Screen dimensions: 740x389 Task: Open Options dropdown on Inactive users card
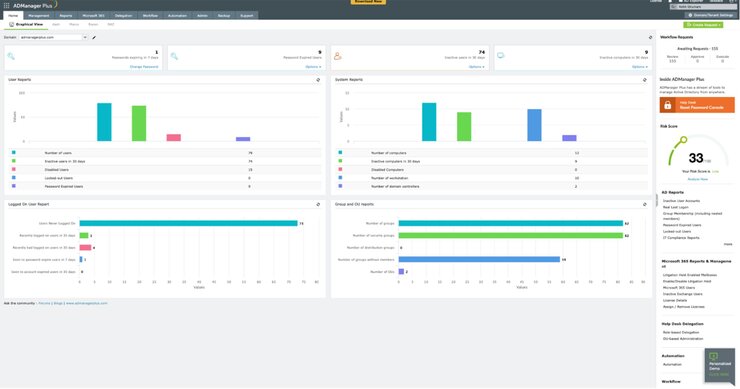pyautogui.click(x=477, y=67)
